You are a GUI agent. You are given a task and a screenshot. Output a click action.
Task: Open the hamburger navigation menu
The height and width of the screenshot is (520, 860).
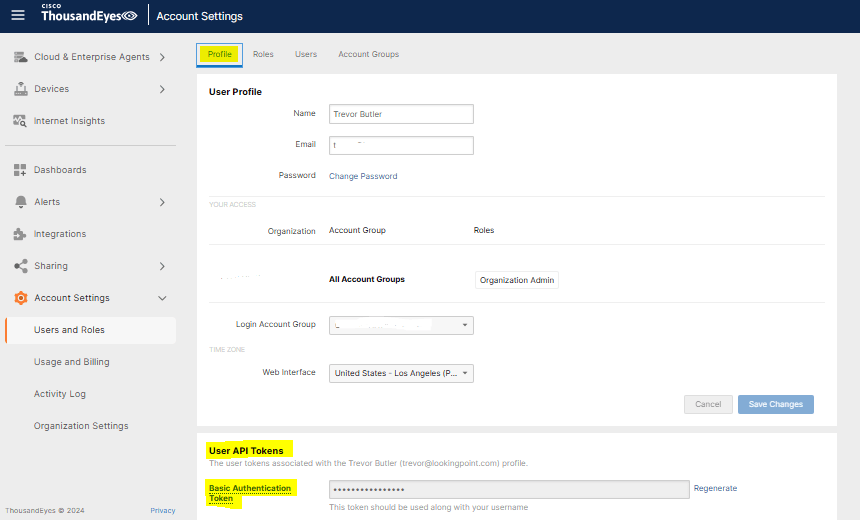(x=17, y=15)
